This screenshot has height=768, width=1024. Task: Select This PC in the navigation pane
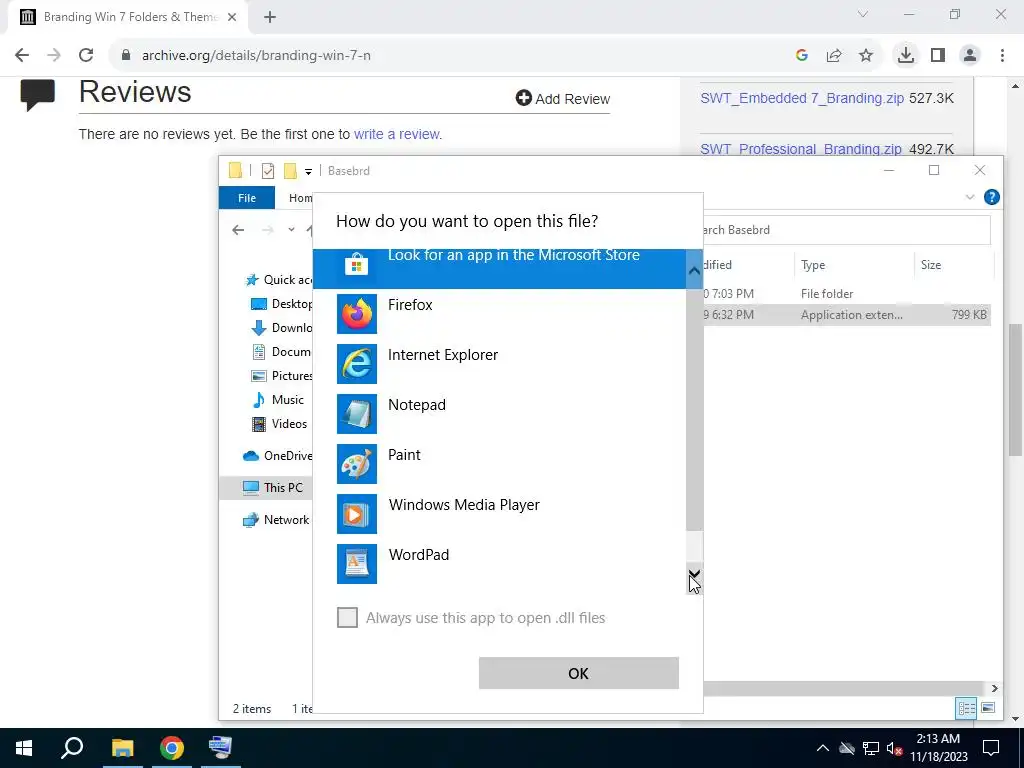tap(273, 487)
